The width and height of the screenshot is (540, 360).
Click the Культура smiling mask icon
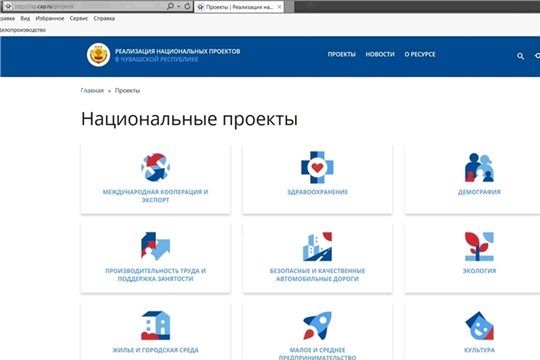click(x=479, y=326)
